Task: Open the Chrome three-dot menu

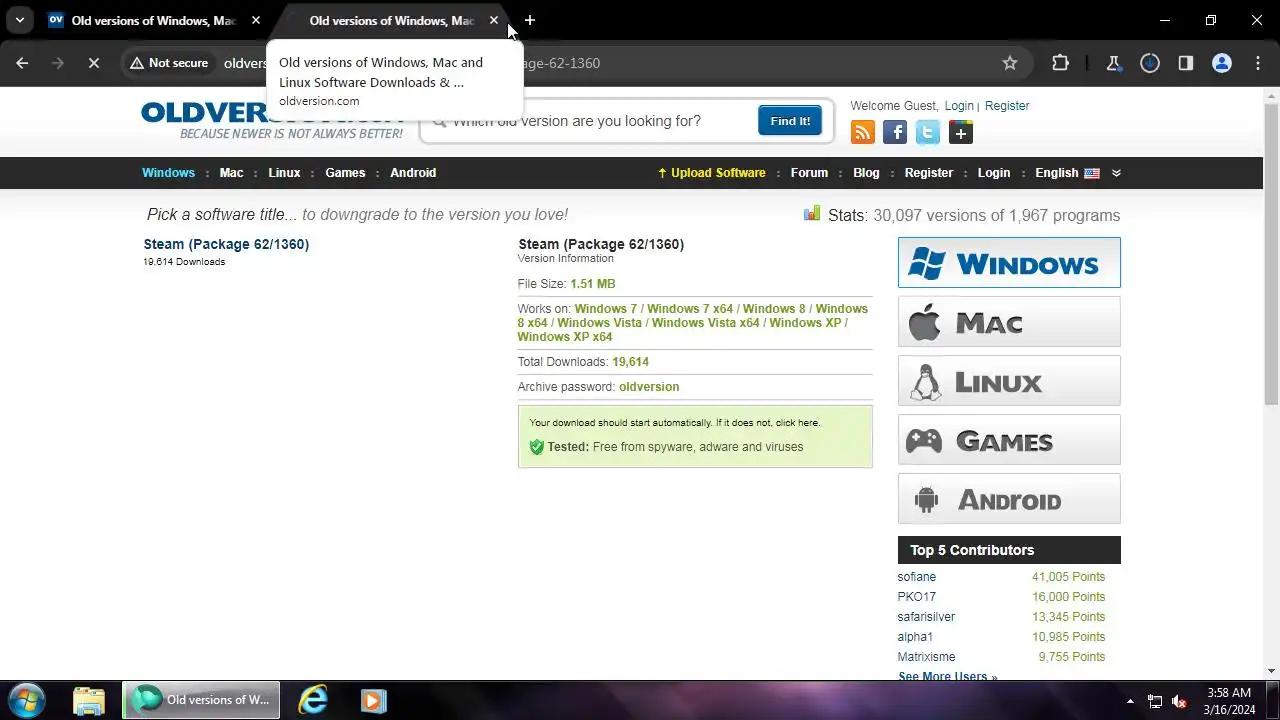Action: tap(1257, 63)
